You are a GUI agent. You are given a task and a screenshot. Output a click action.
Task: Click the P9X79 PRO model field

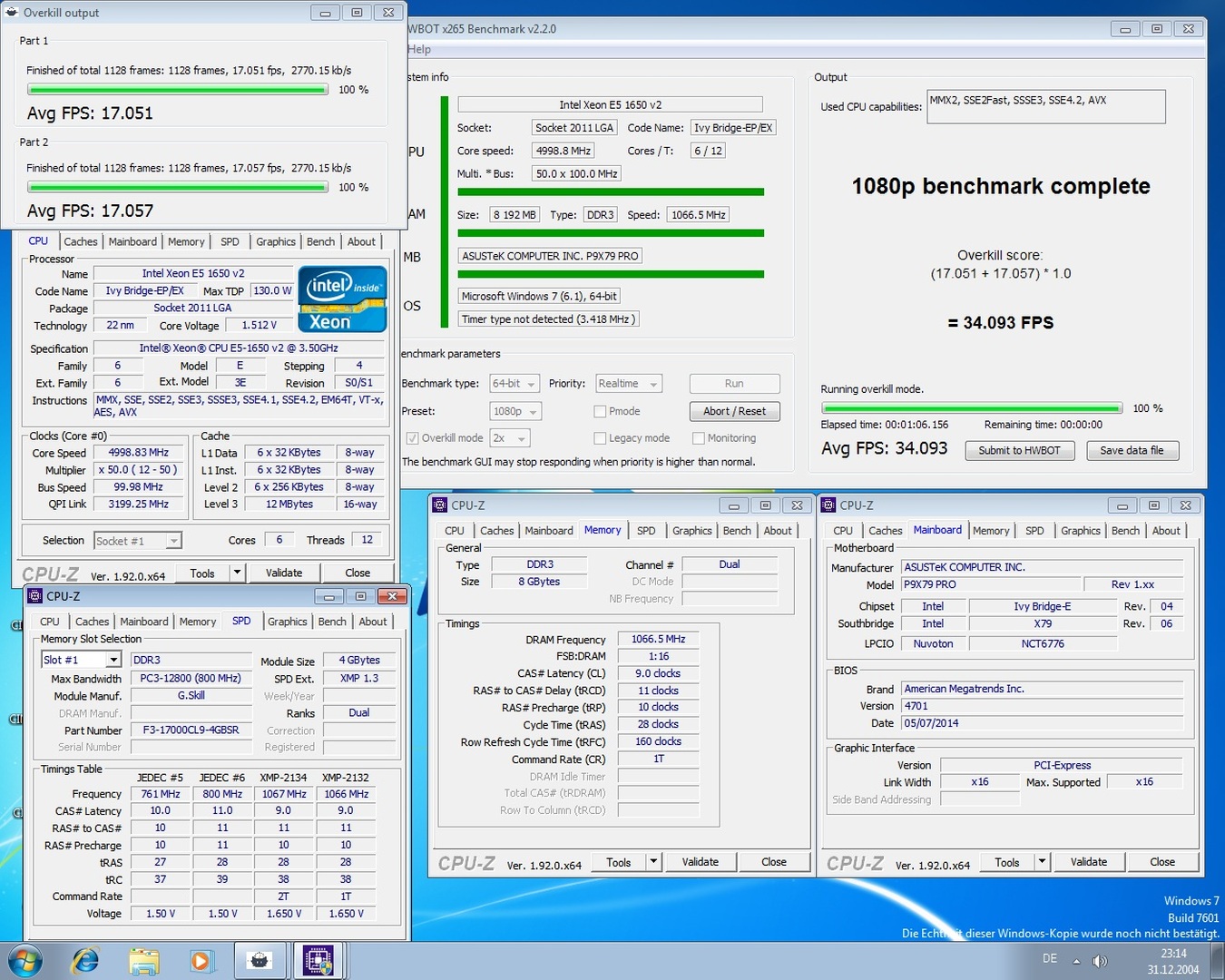coord(991,584)
